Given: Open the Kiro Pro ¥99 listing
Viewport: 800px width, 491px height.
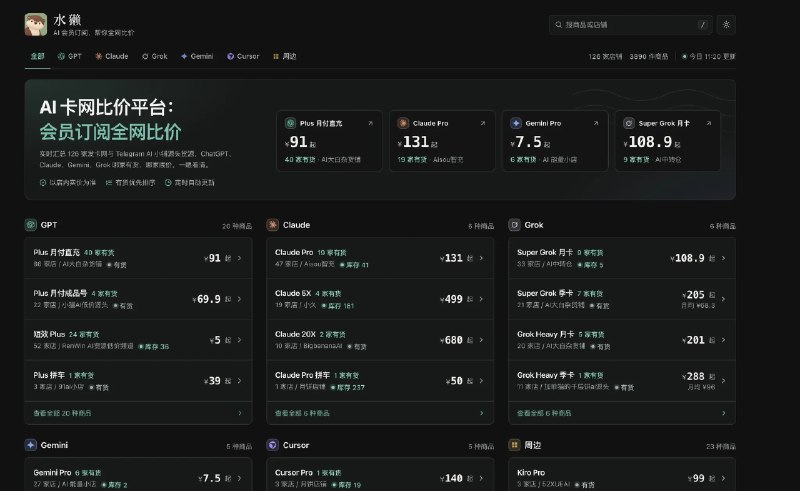Looking at the screenshot, I should coord(622,478).
